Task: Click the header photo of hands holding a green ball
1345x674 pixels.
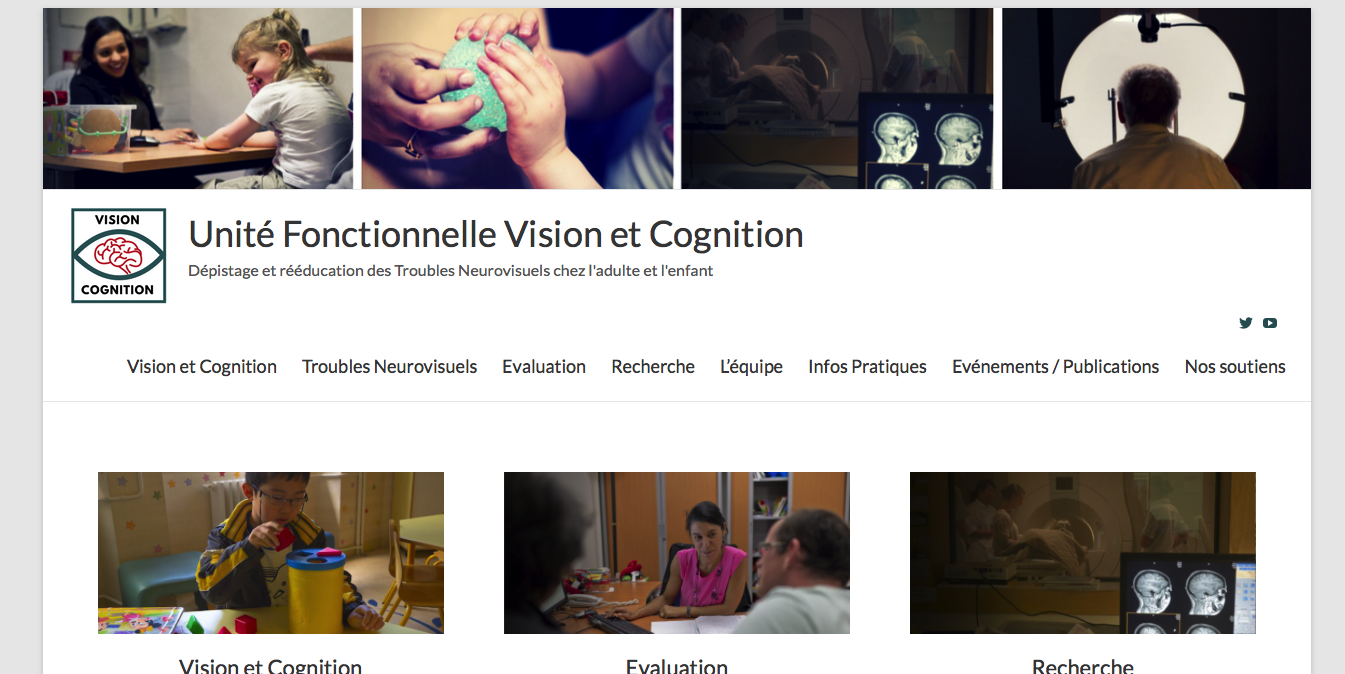Action: point(517,98)
